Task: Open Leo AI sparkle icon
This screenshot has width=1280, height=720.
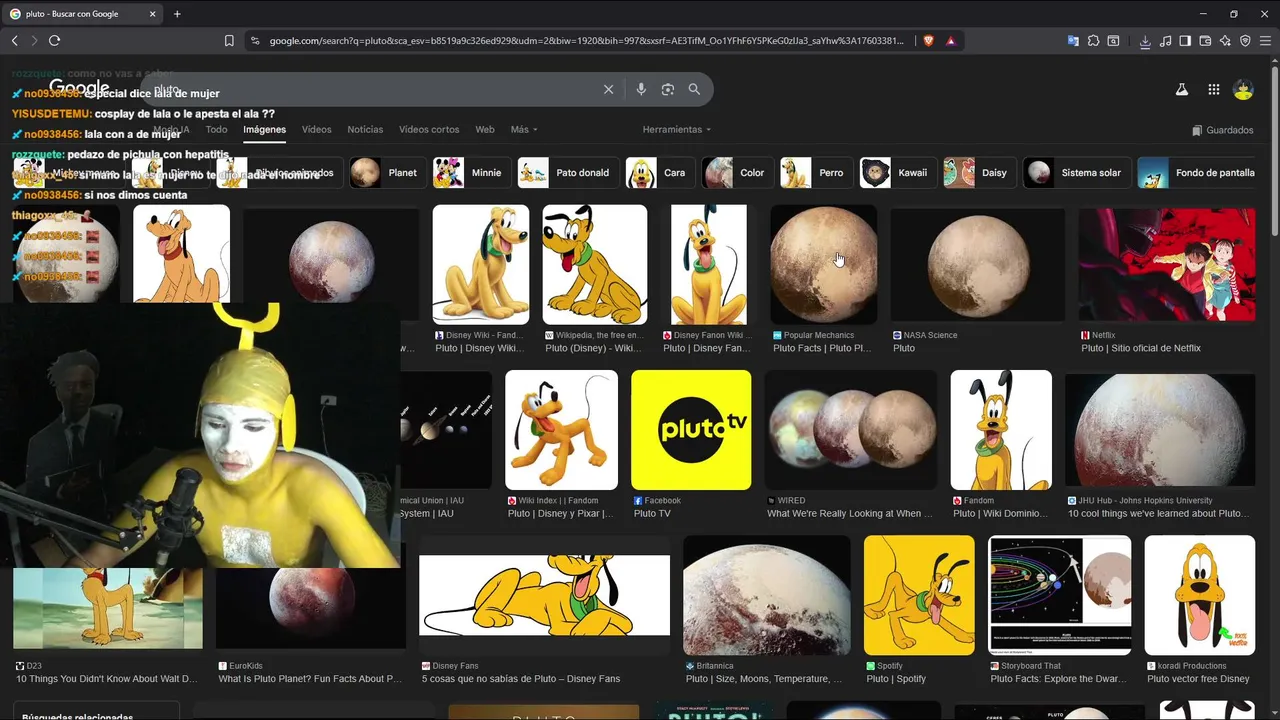Action: pos(1225,41)
